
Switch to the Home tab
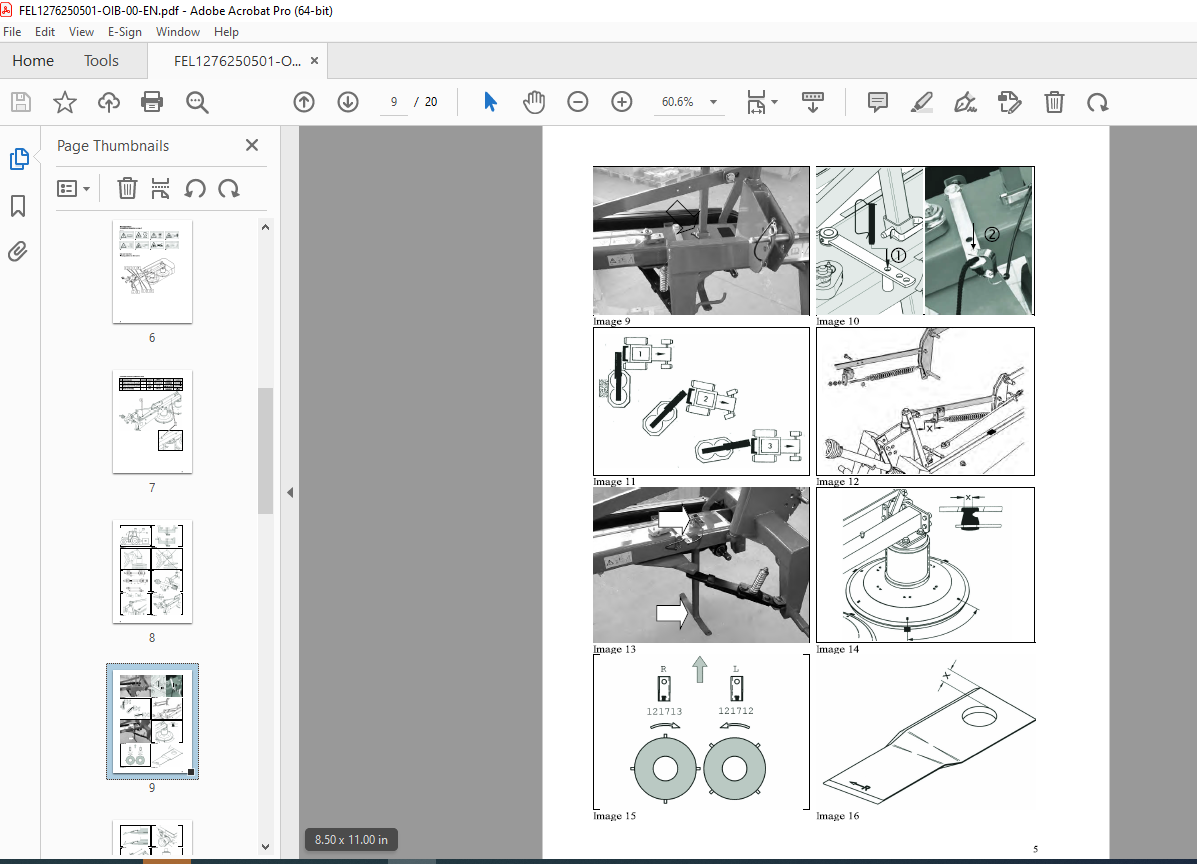click(x=33, y=60)
